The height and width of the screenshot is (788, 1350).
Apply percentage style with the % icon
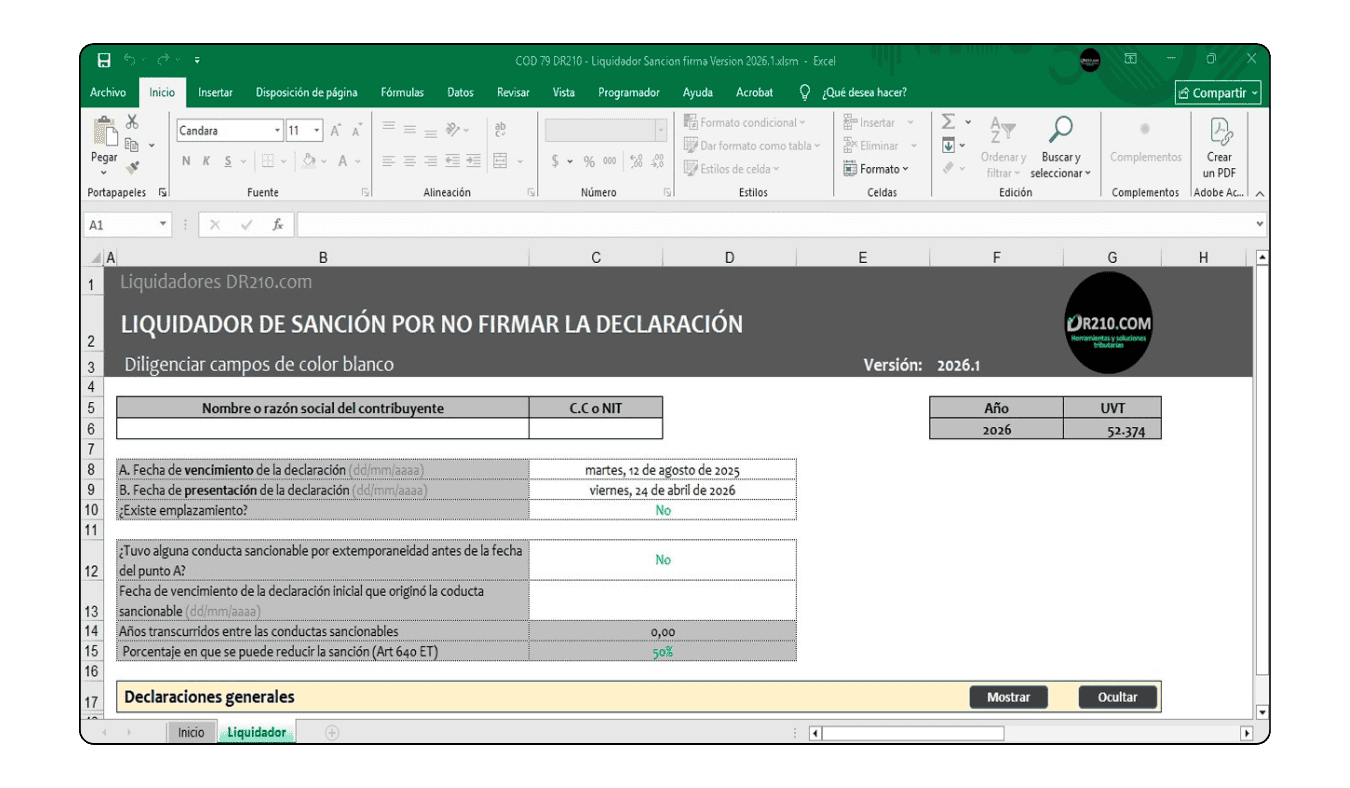[589, 161]
